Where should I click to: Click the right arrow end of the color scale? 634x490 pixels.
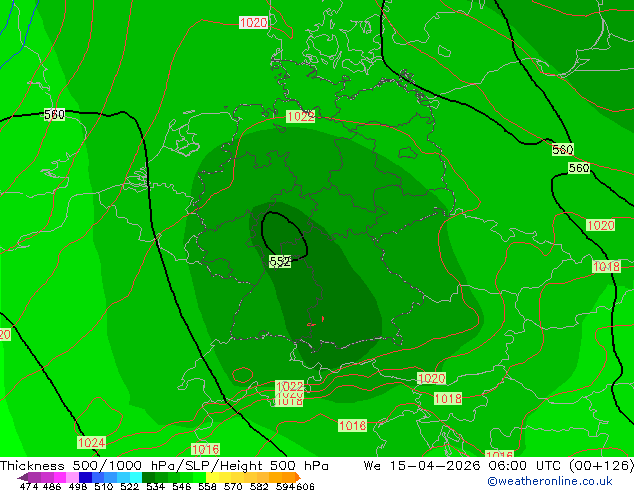pyautogui.click(x=298, y=477)
